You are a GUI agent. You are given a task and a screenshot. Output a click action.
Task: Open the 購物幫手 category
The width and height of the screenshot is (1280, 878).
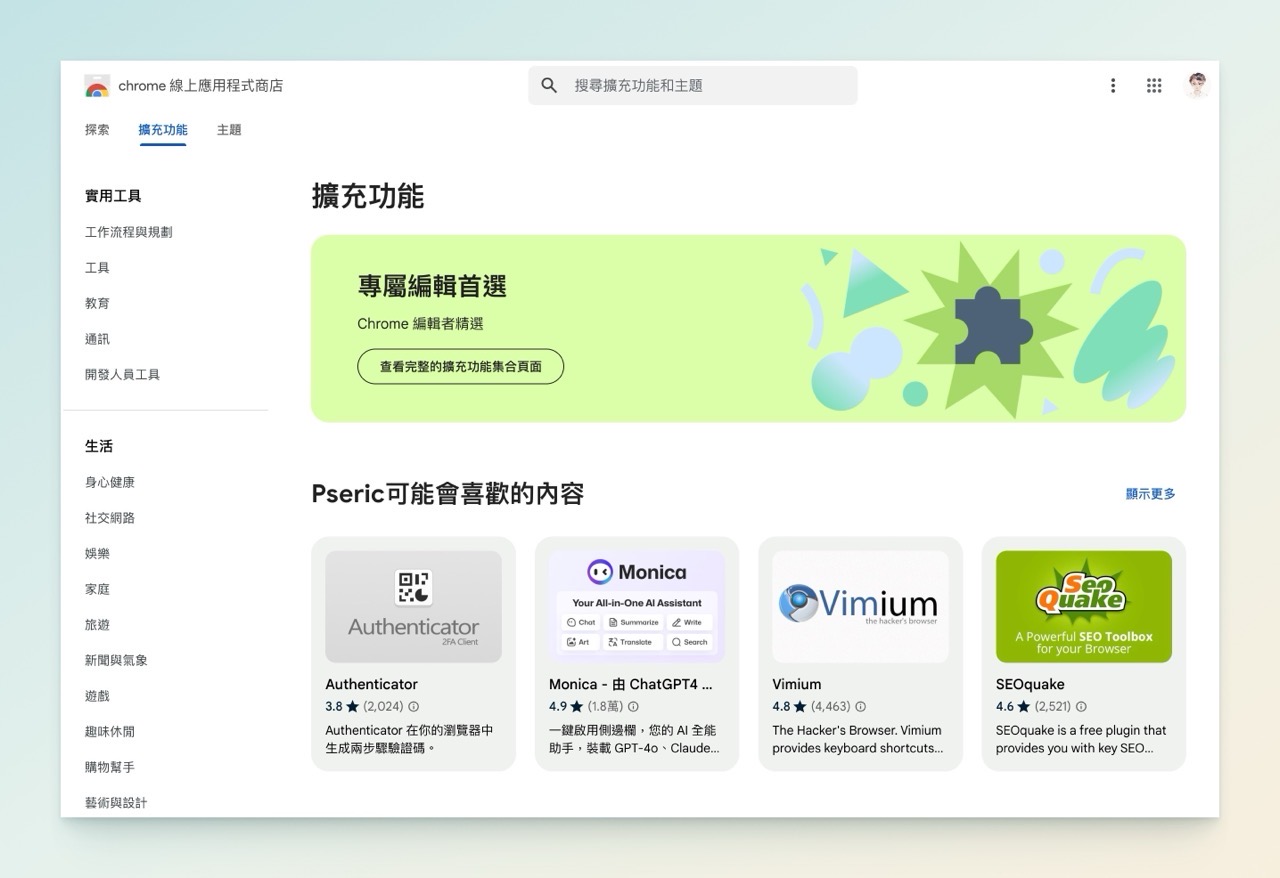(x=110, y=768)
